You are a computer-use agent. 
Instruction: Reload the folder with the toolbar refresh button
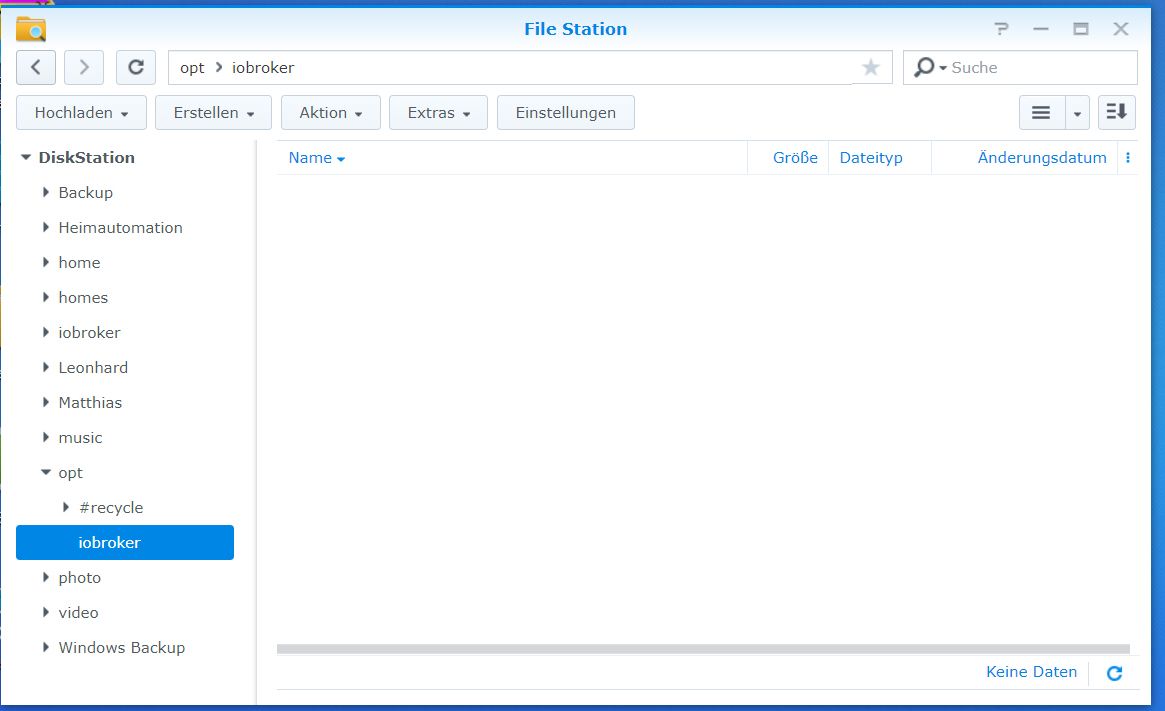tap(136, 68)
